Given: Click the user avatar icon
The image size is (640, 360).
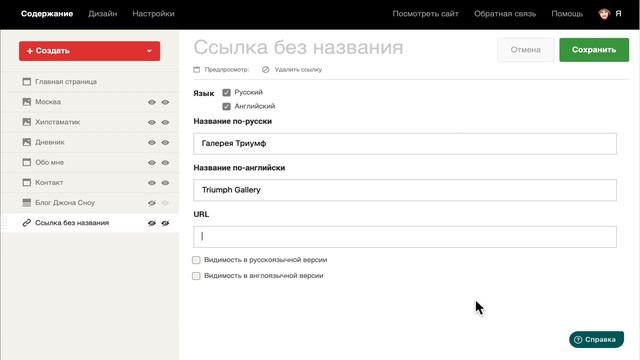Looking at the screenshot, I should pyautogui.click(x=604, y=13).
